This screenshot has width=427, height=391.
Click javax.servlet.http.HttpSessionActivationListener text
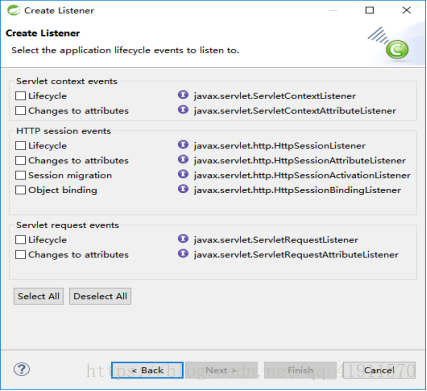[302, 175]
